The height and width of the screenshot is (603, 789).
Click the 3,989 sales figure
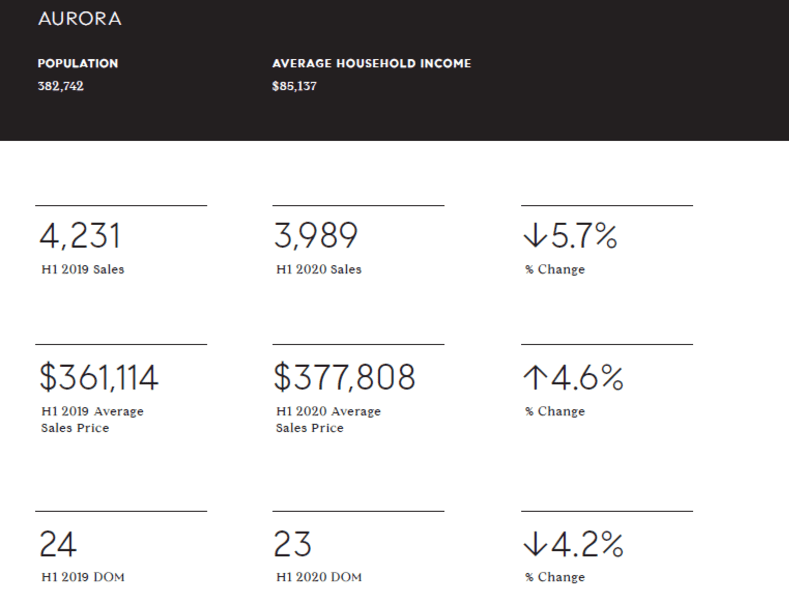315,236
